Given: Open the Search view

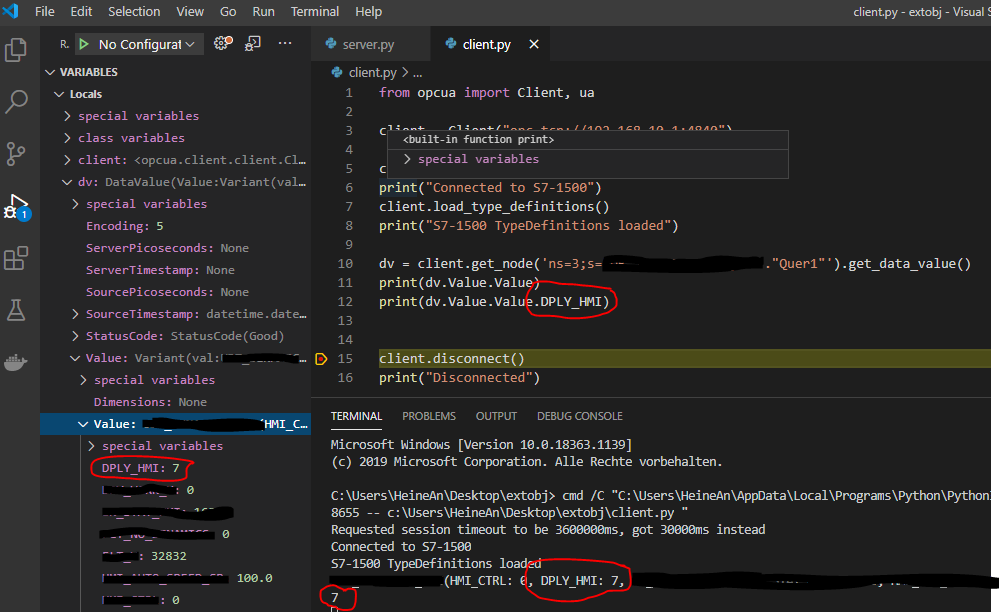Looking at the screenshot, I should pos(15,100).
